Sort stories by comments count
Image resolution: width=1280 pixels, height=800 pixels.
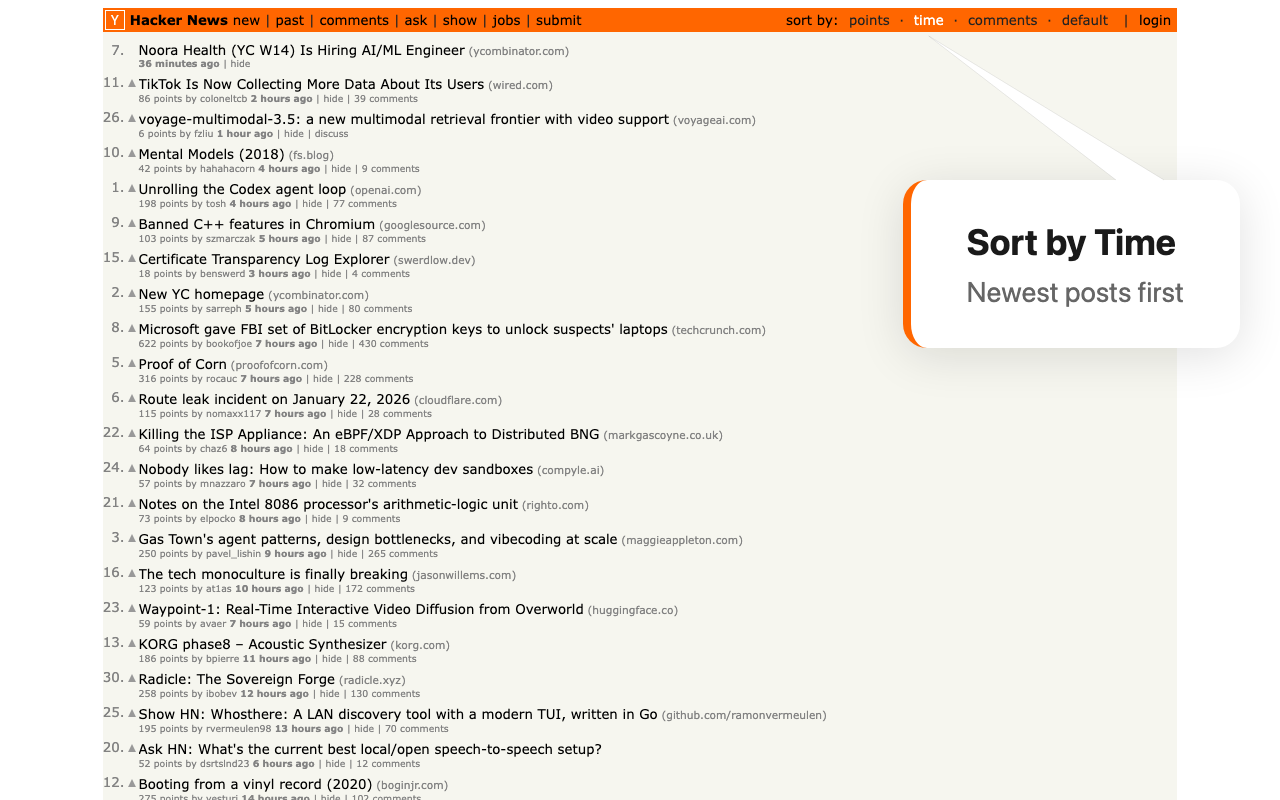[x=1002, y=20]
